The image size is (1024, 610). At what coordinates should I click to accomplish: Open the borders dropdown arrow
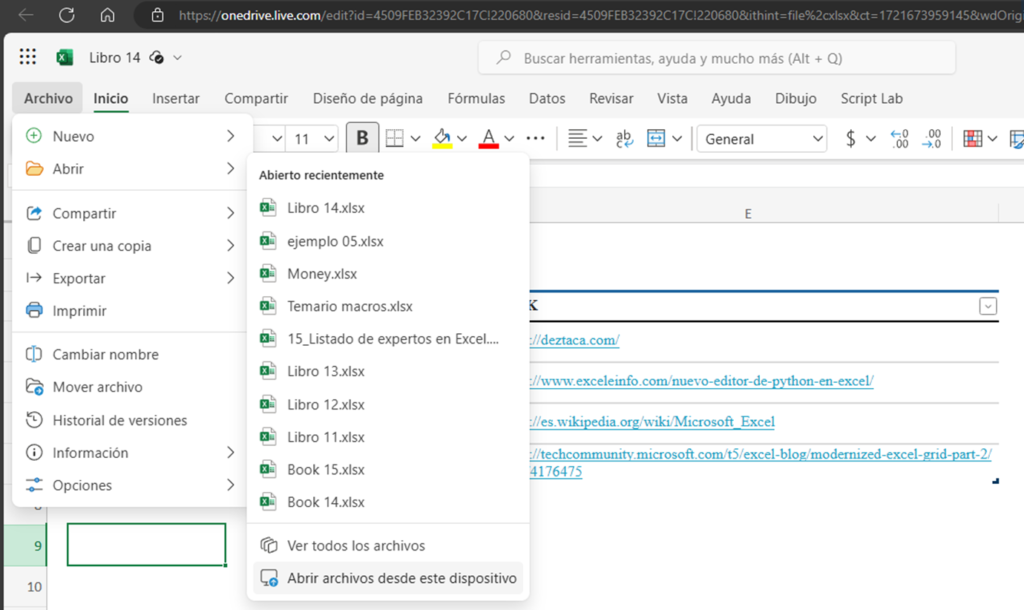[x=415, y=138]
